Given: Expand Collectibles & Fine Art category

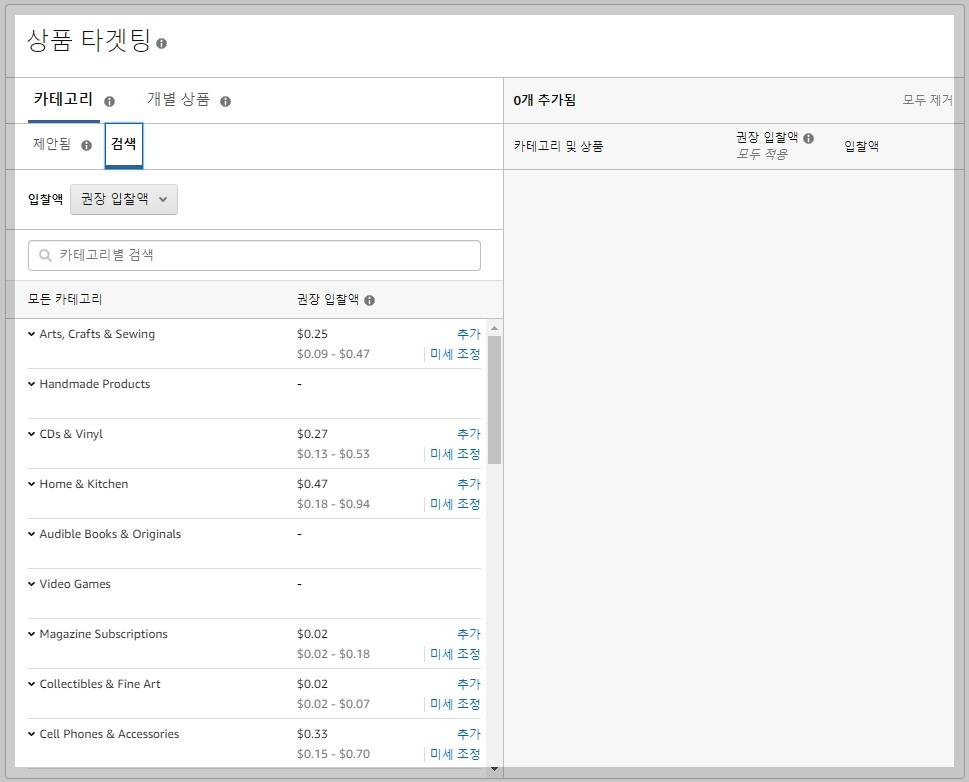Looking at the screenshot, I should (32, 684).
